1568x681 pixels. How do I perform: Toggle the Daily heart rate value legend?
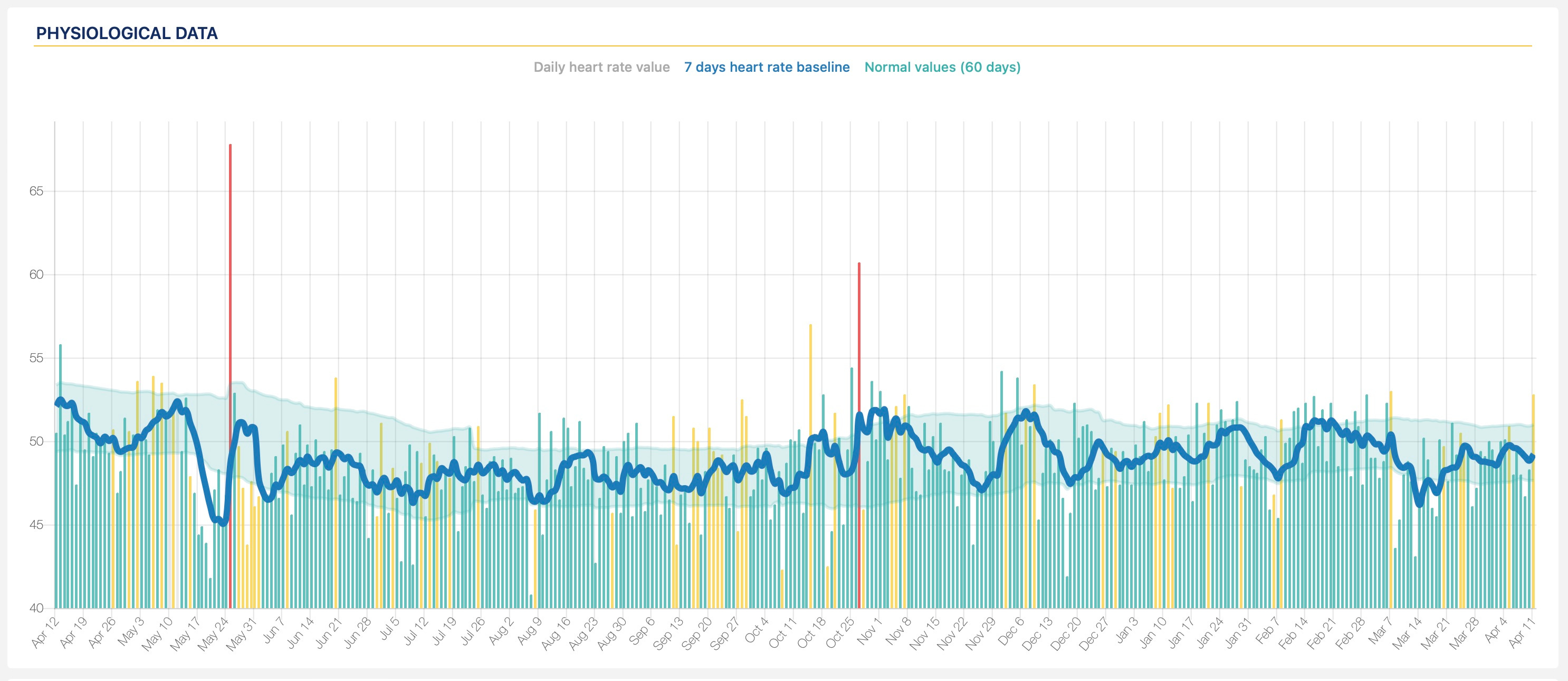tap(601, 67)
